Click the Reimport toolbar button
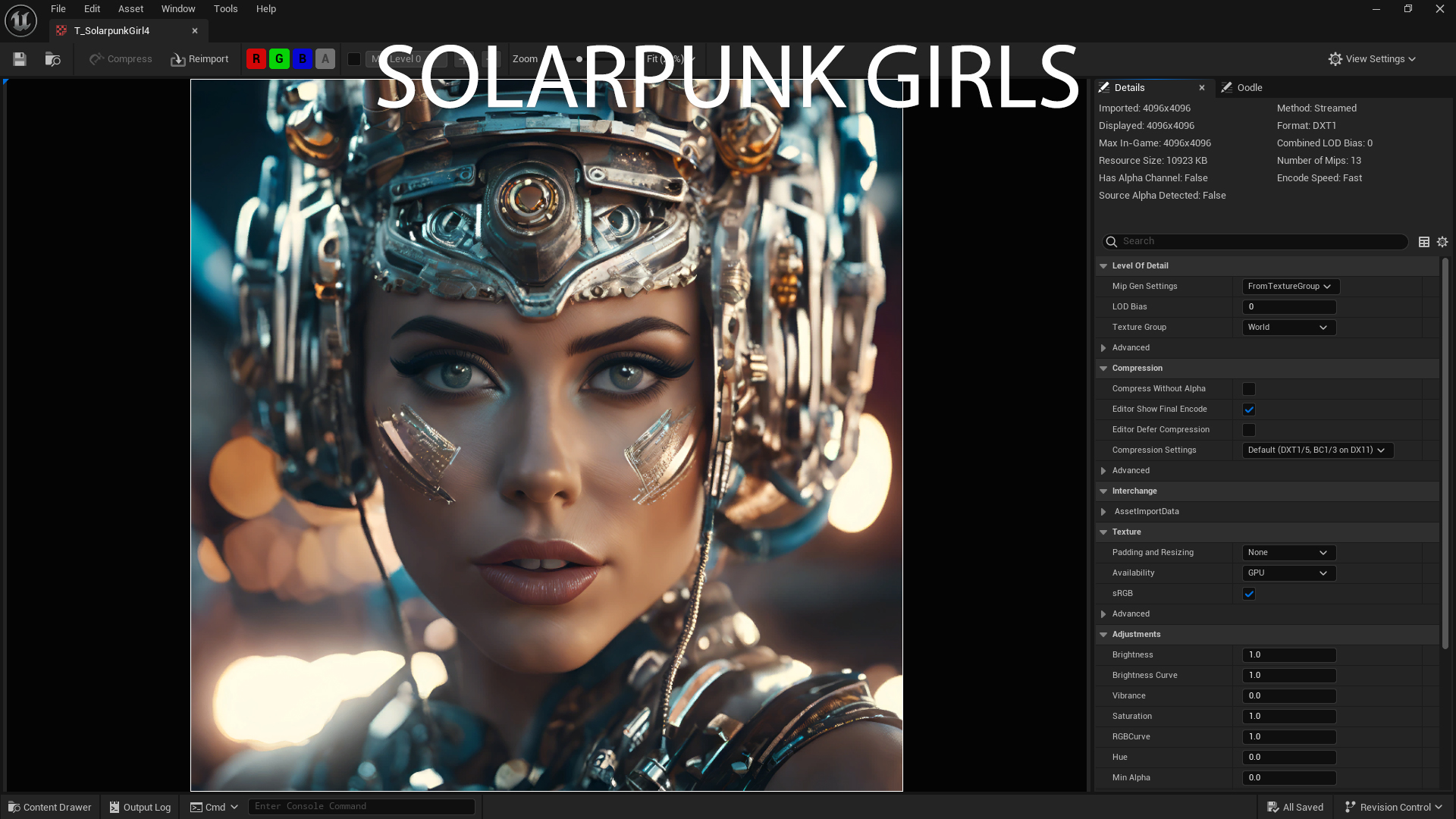Viewport: 1456px width, 819px height. 199,59
